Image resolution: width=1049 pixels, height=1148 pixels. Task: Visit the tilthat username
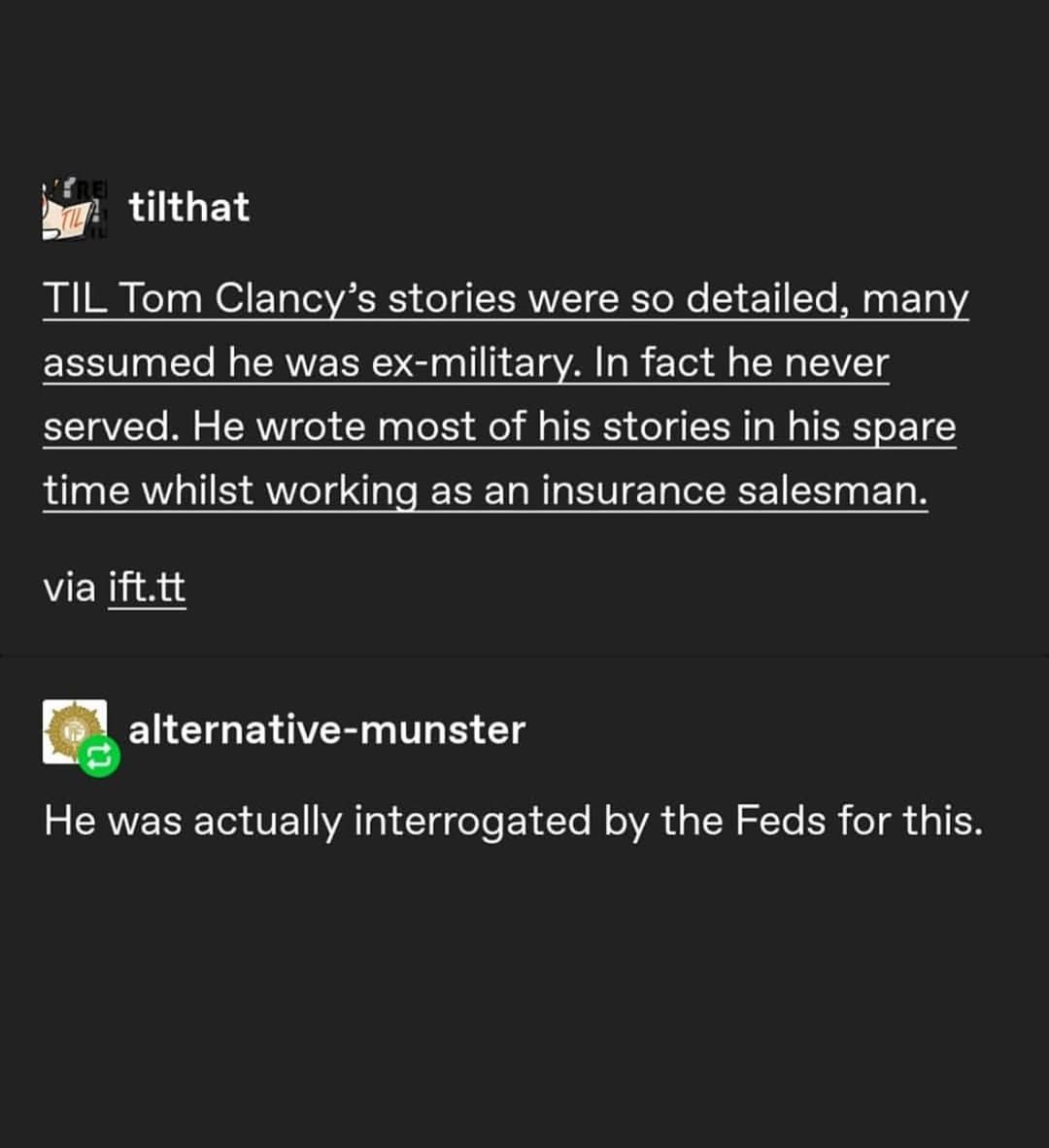coord(188,207)
